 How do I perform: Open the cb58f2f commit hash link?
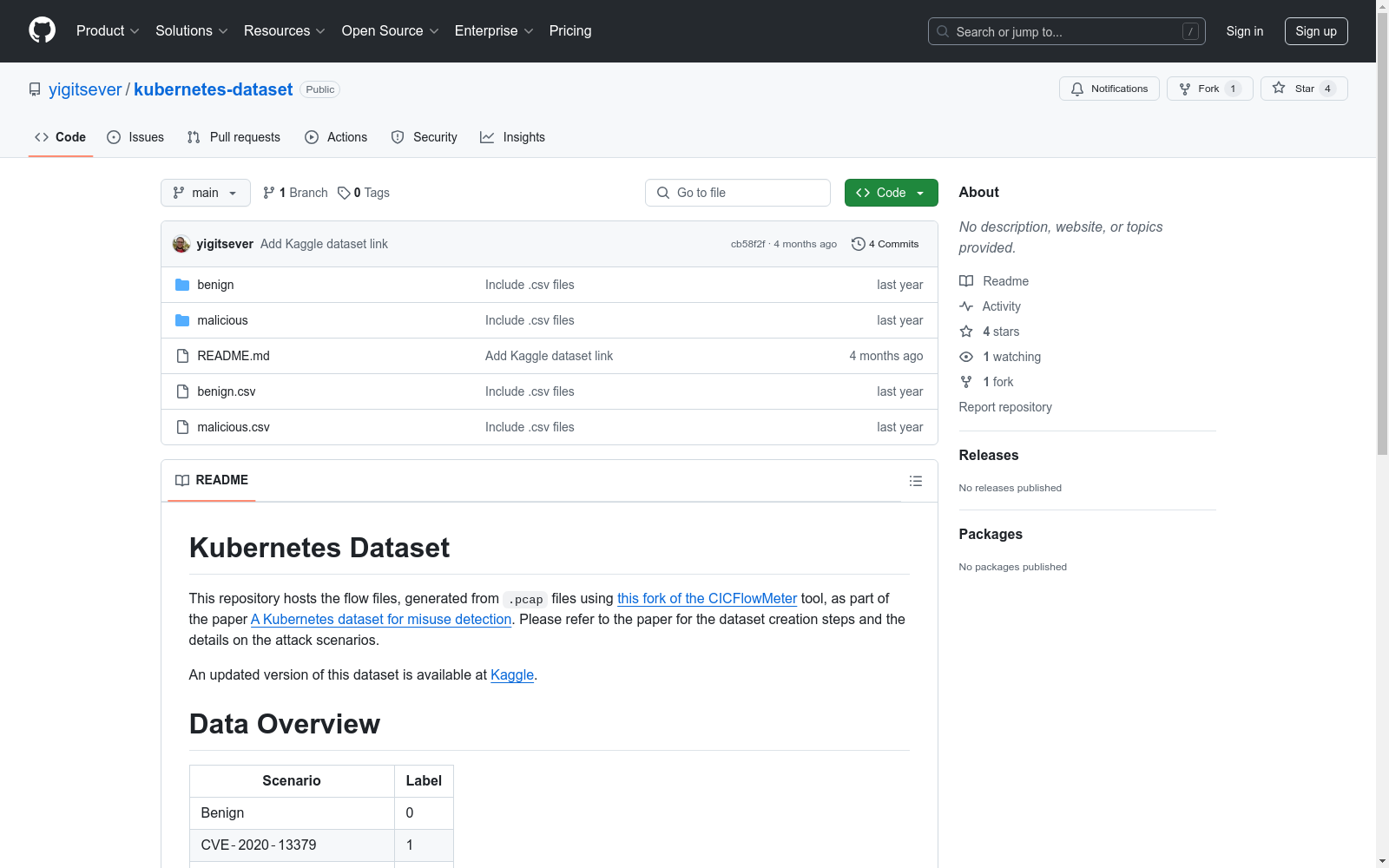point(748,244)
